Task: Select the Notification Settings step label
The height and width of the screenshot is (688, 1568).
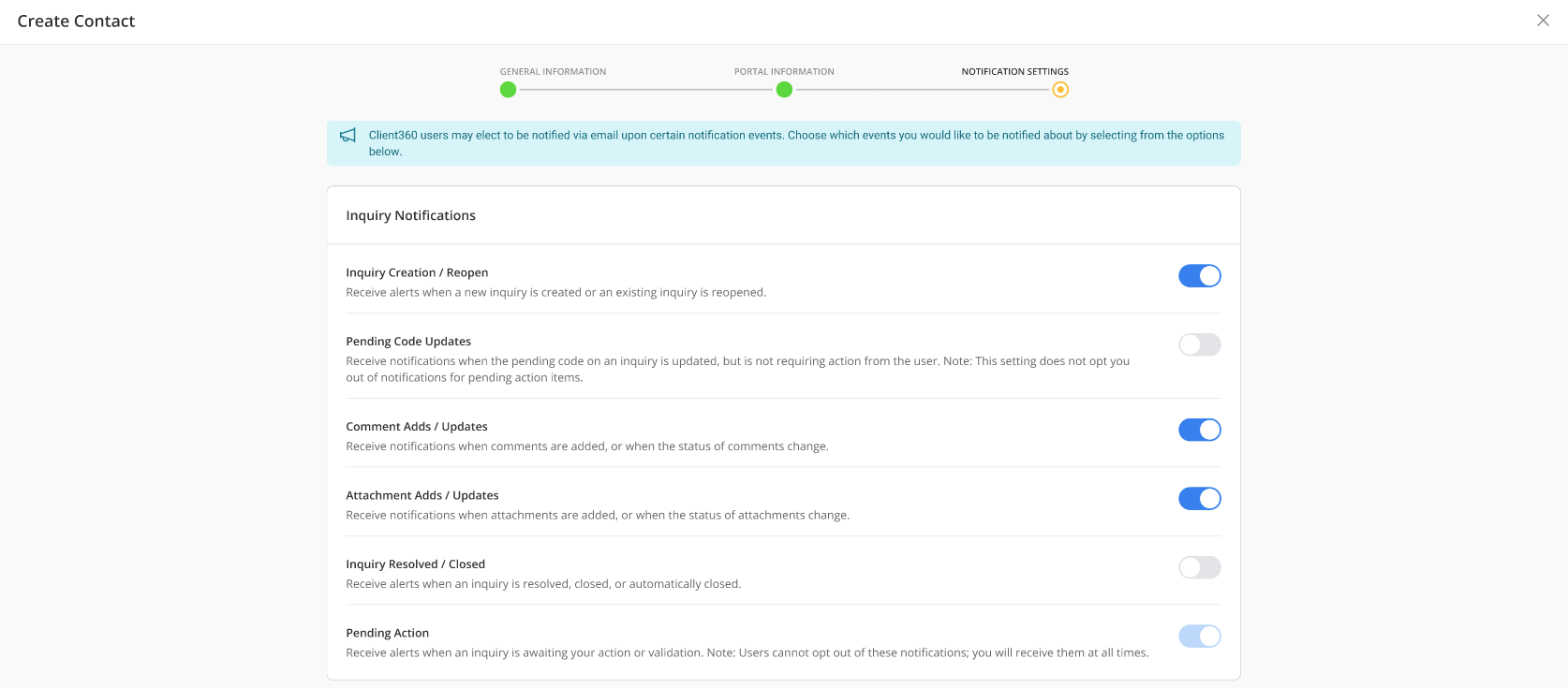Action: [x=1014, y=71]
